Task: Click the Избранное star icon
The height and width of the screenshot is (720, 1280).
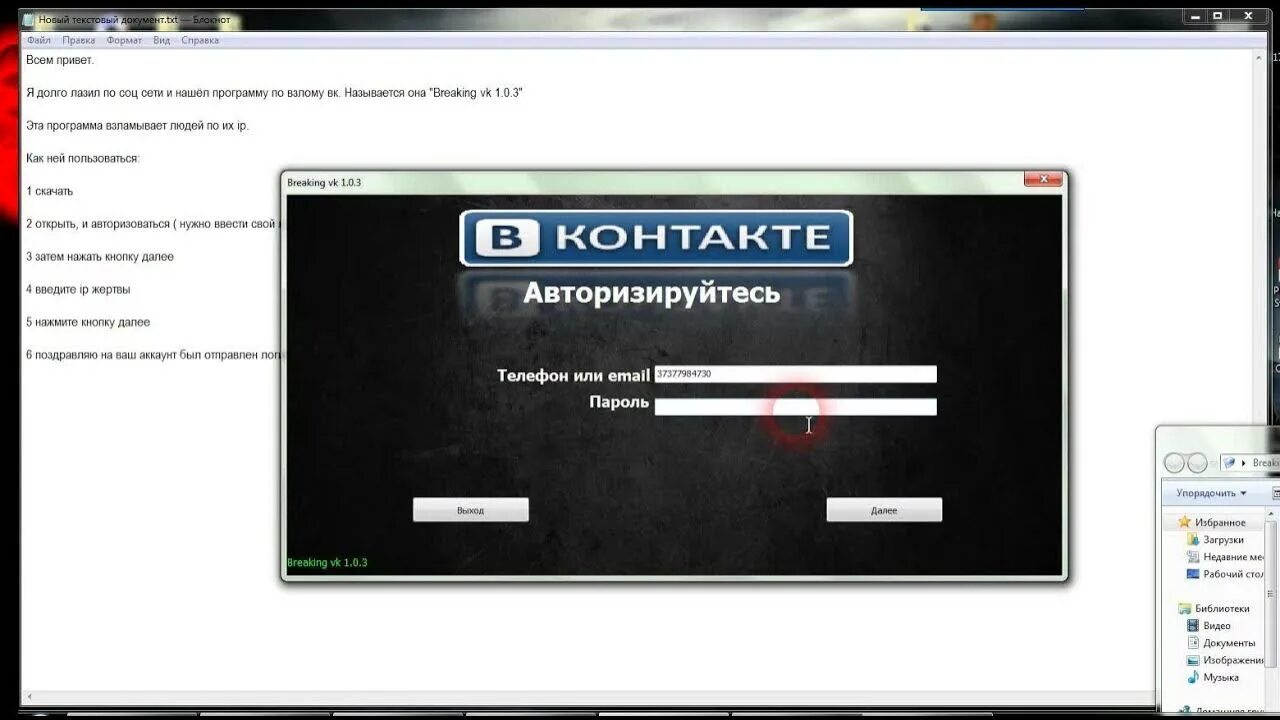Action: click(x=1184, y=522)
